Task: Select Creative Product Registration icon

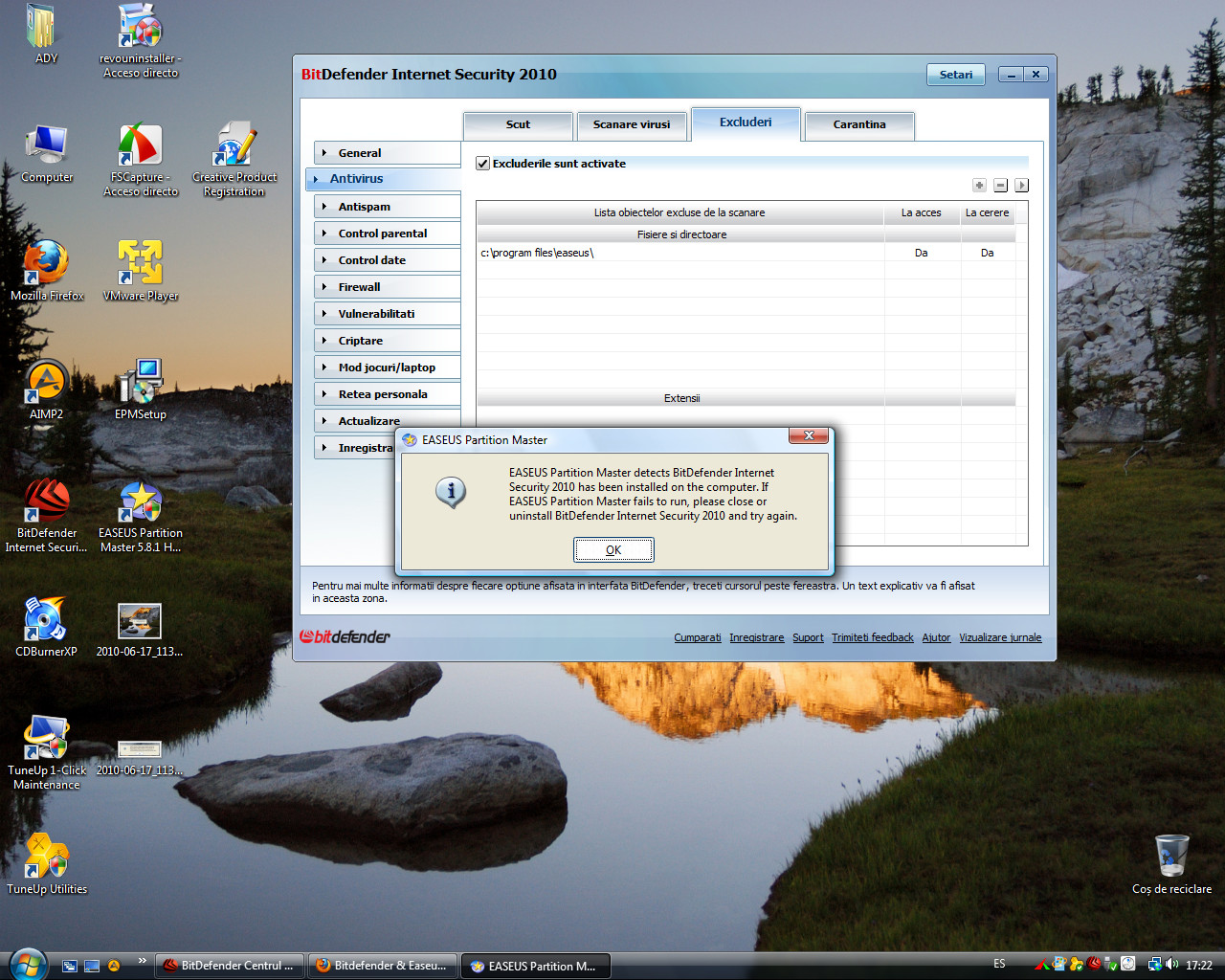Action: [x=234, y=160]
